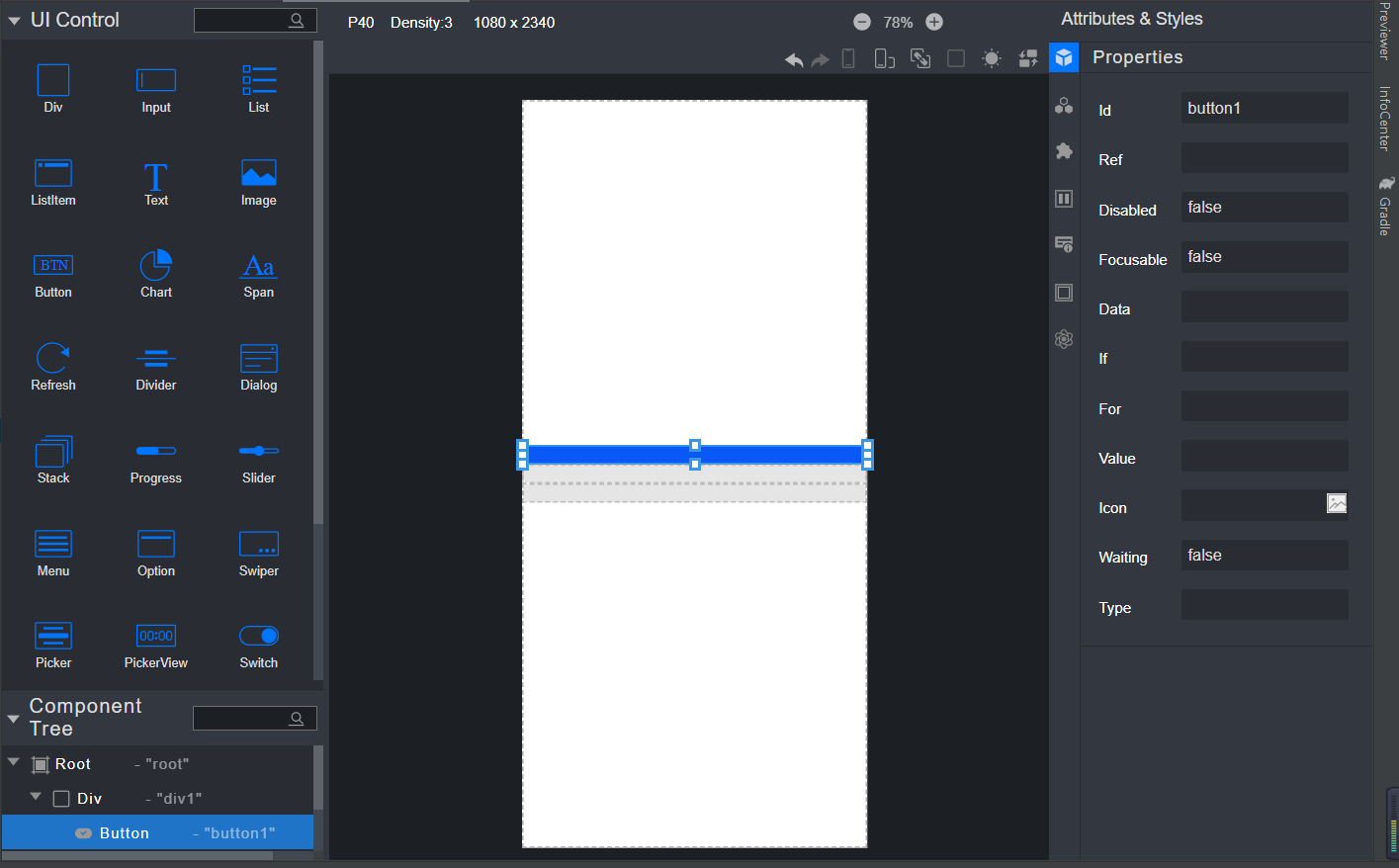Select the Div control in the palette
This screenshot has height=868, width=1399.
point(53,88)
